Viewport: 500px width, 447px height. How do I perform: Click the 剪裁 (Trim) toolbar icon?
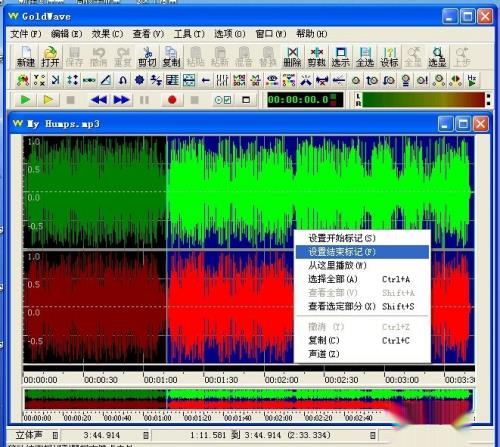click(317, 56)
